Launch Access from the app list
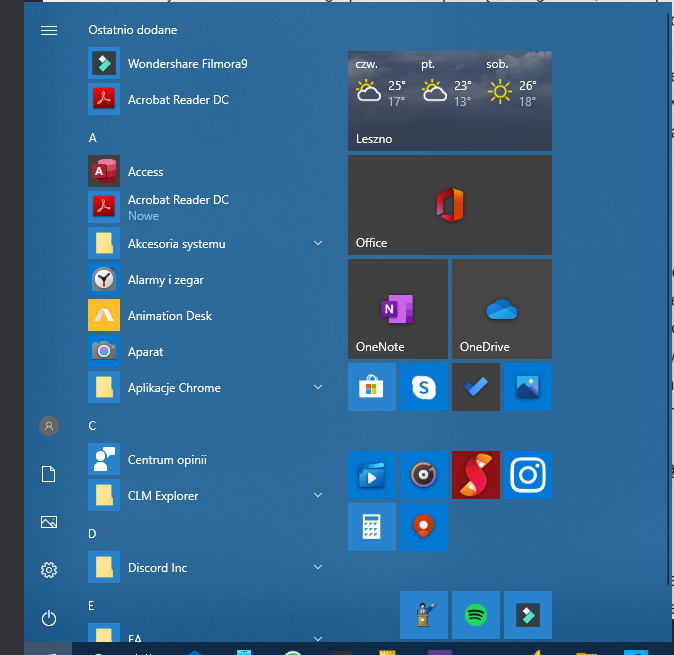Image resolution: width=674 pixels, height=655 pixels. click(206, 172)
